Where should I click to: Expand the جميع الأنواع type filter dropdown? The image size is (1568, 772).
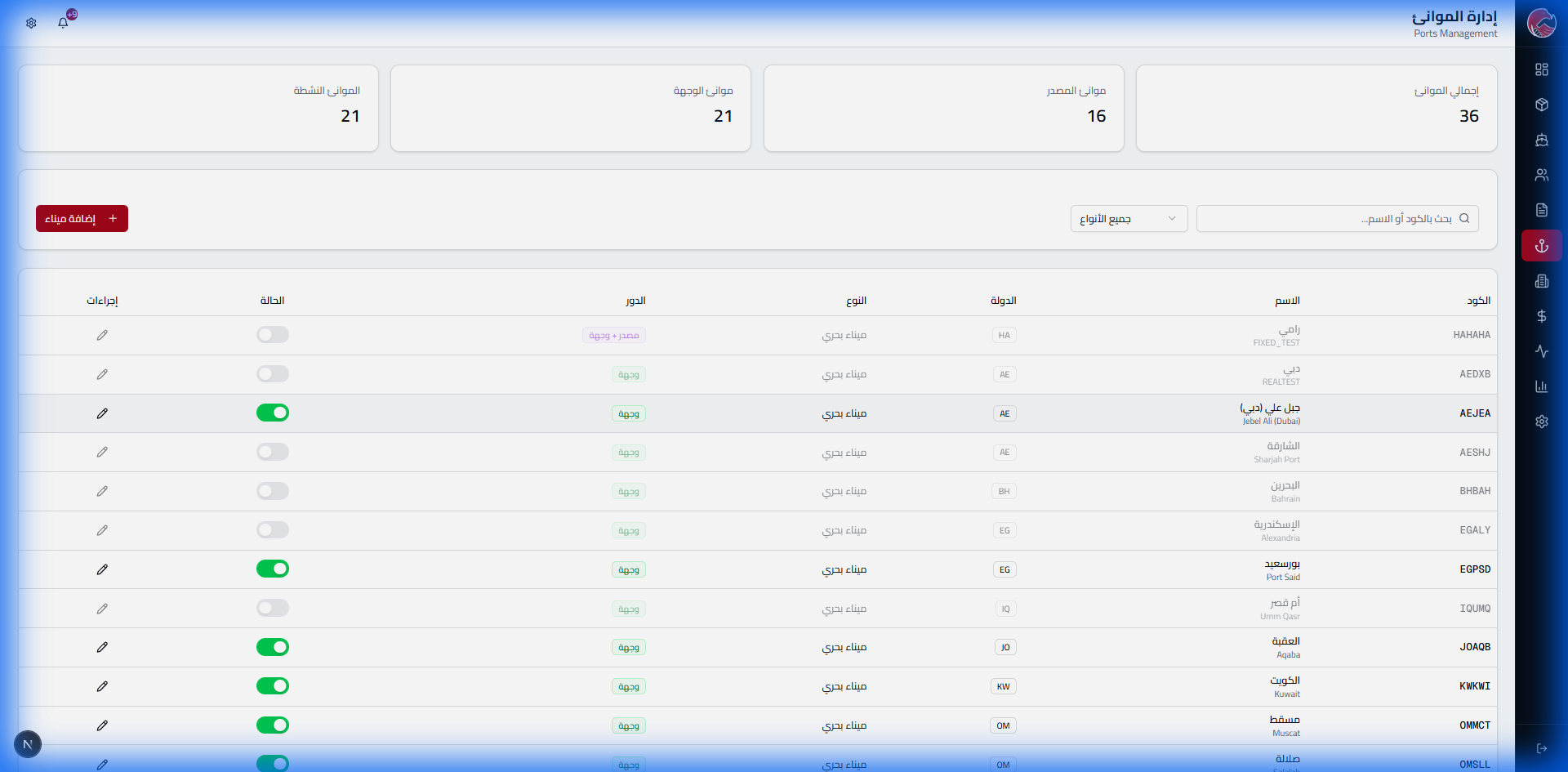pyautogui.click(x=1129, y=219)
